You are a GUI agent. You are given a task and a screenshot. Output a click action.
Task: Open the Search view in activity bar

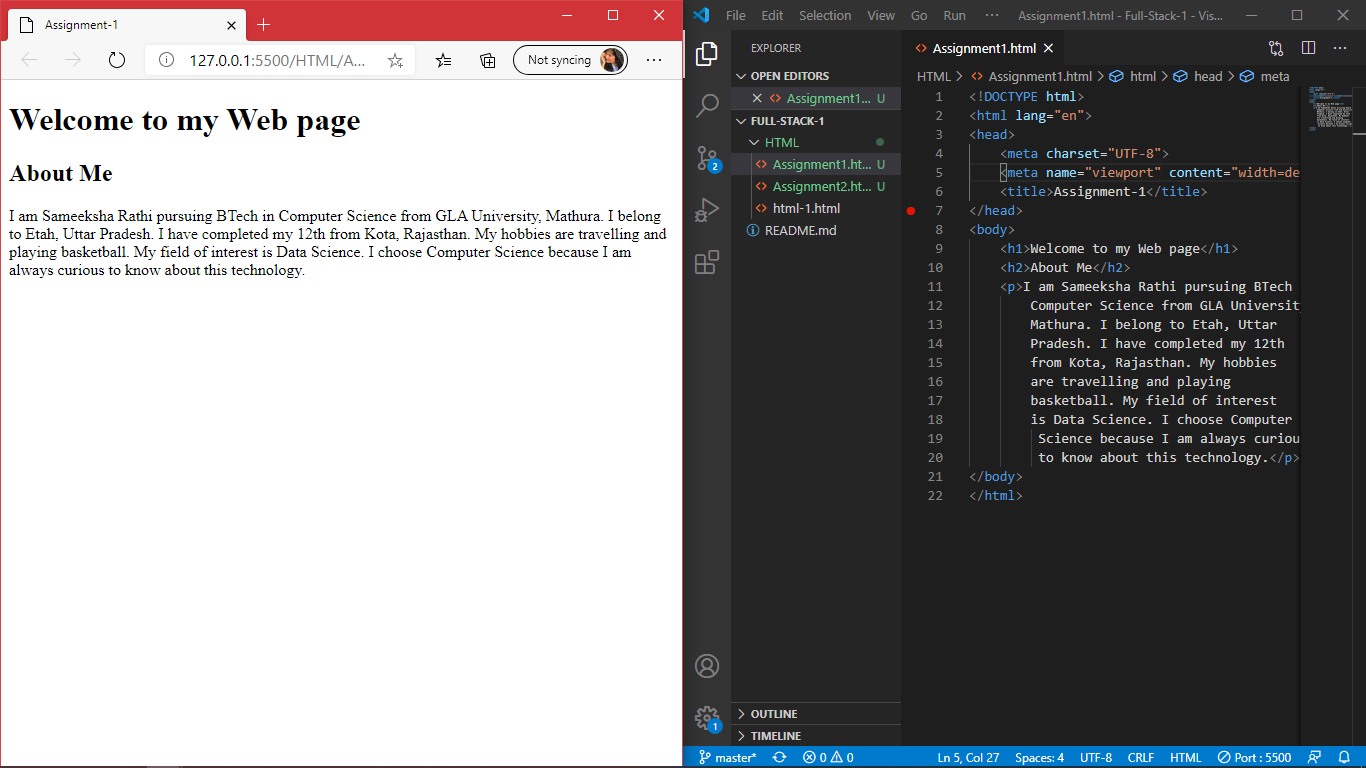point(707,105)
